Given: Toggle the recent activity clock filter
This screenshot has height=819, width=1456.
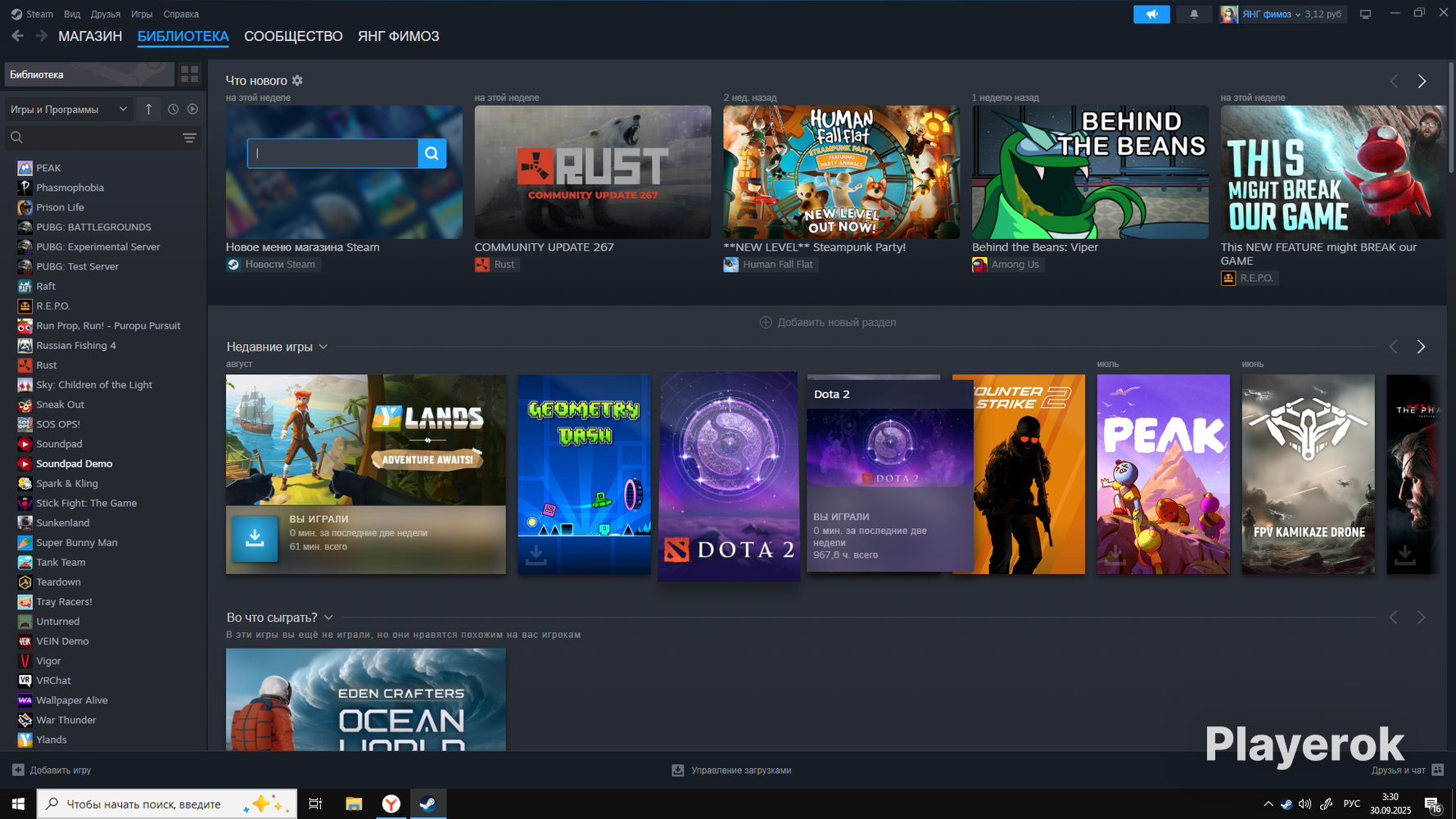Looking at the screenshot, I should (173, 109).
